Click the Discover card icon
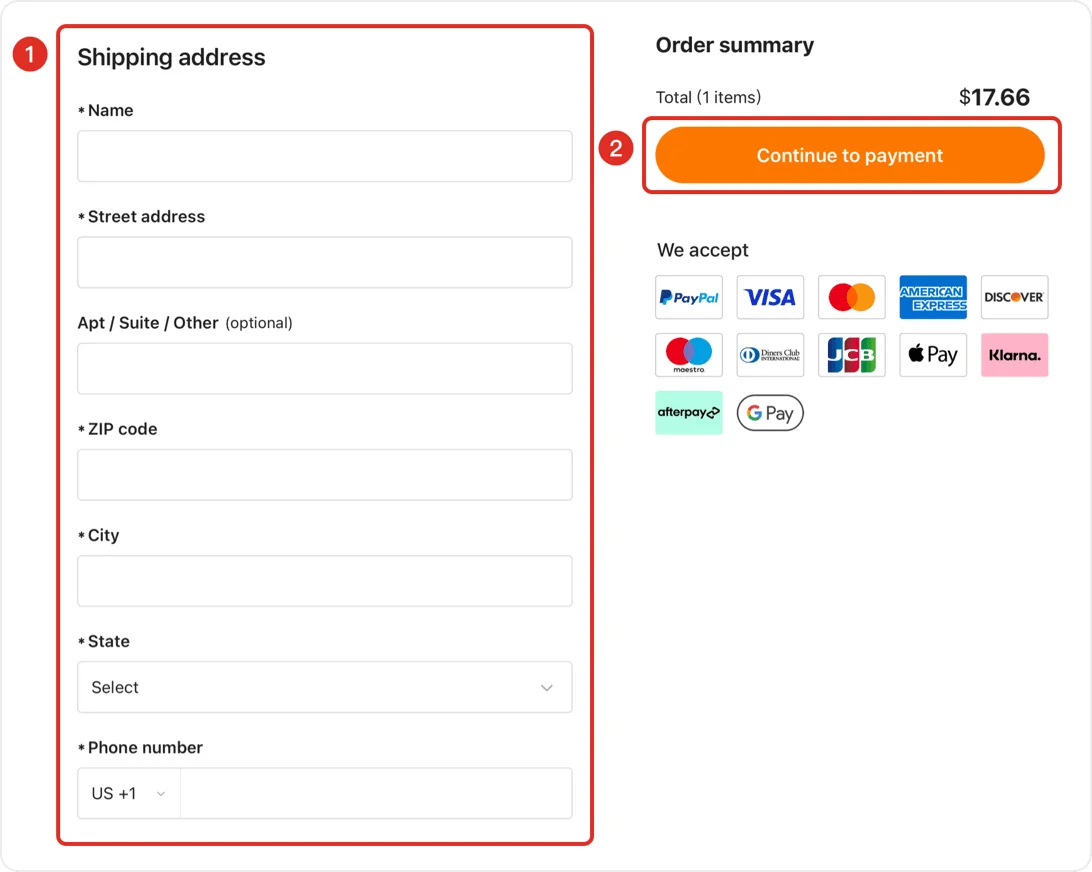The width and height of the screenshot is (1092, 872). point(1014,297)
